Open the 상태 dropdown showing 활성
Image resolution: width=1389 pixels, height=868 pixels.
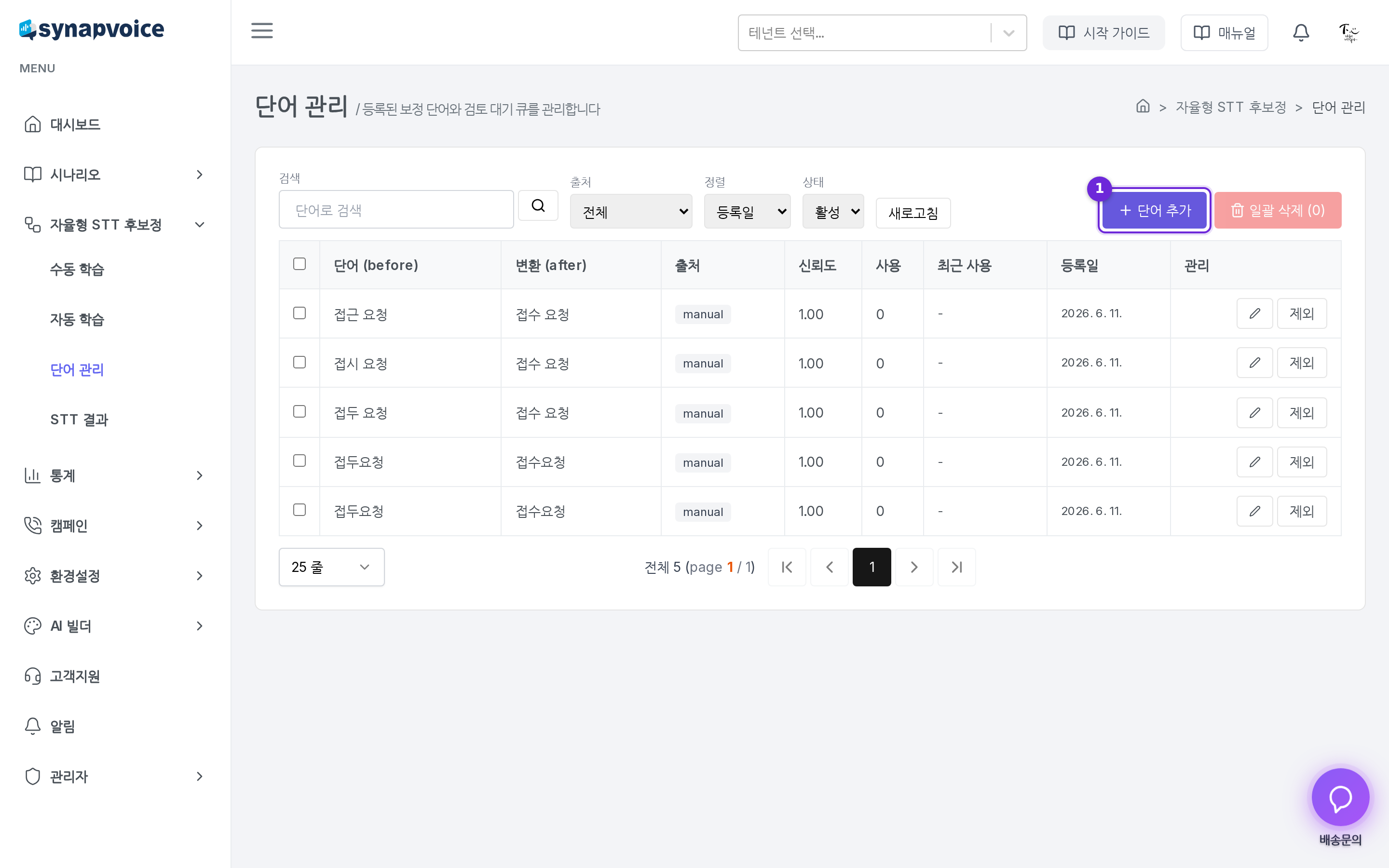click(x=833, y=212)
